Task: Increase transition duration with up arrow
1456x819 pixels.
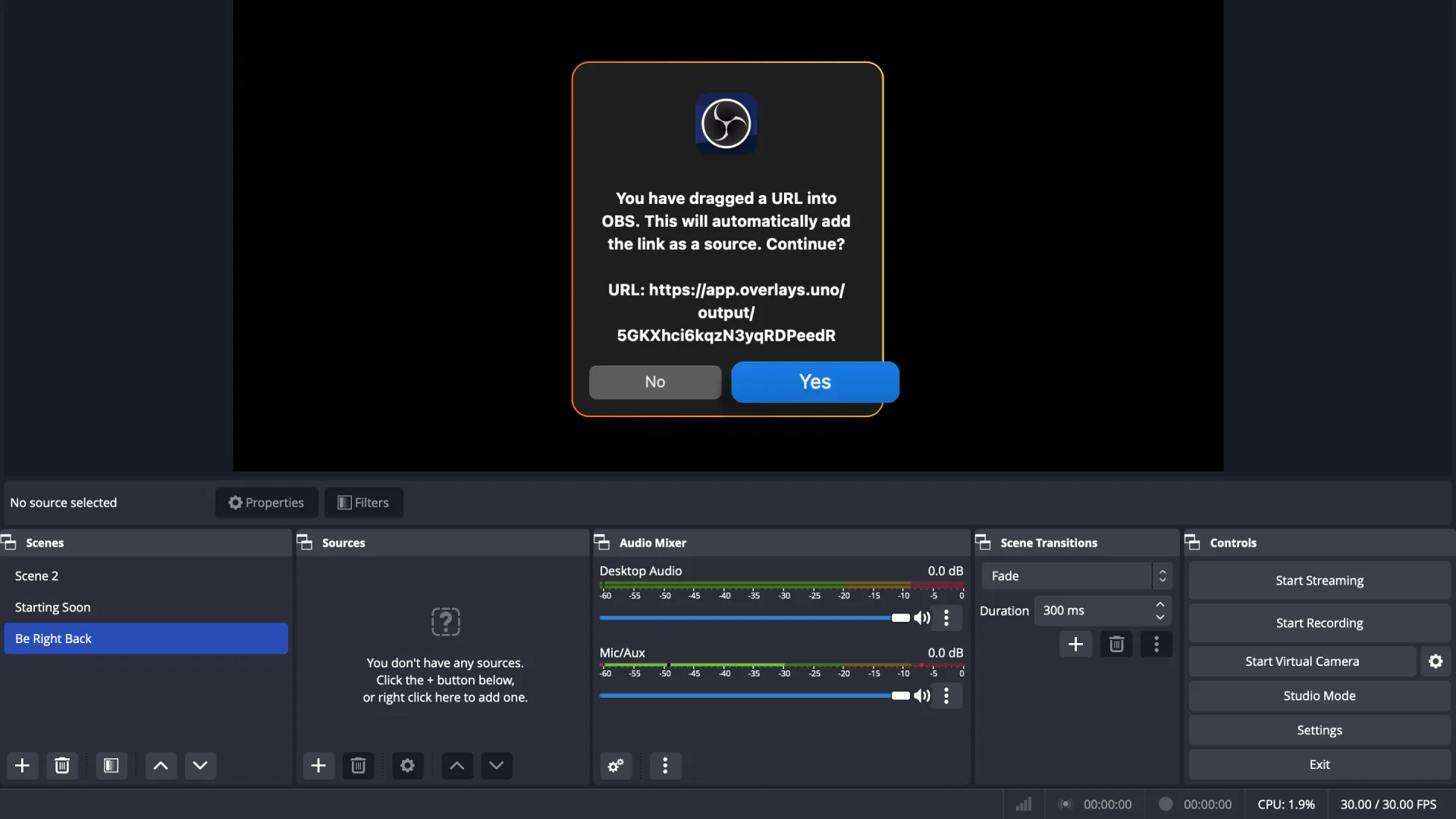Action: tap(1160, 604)
